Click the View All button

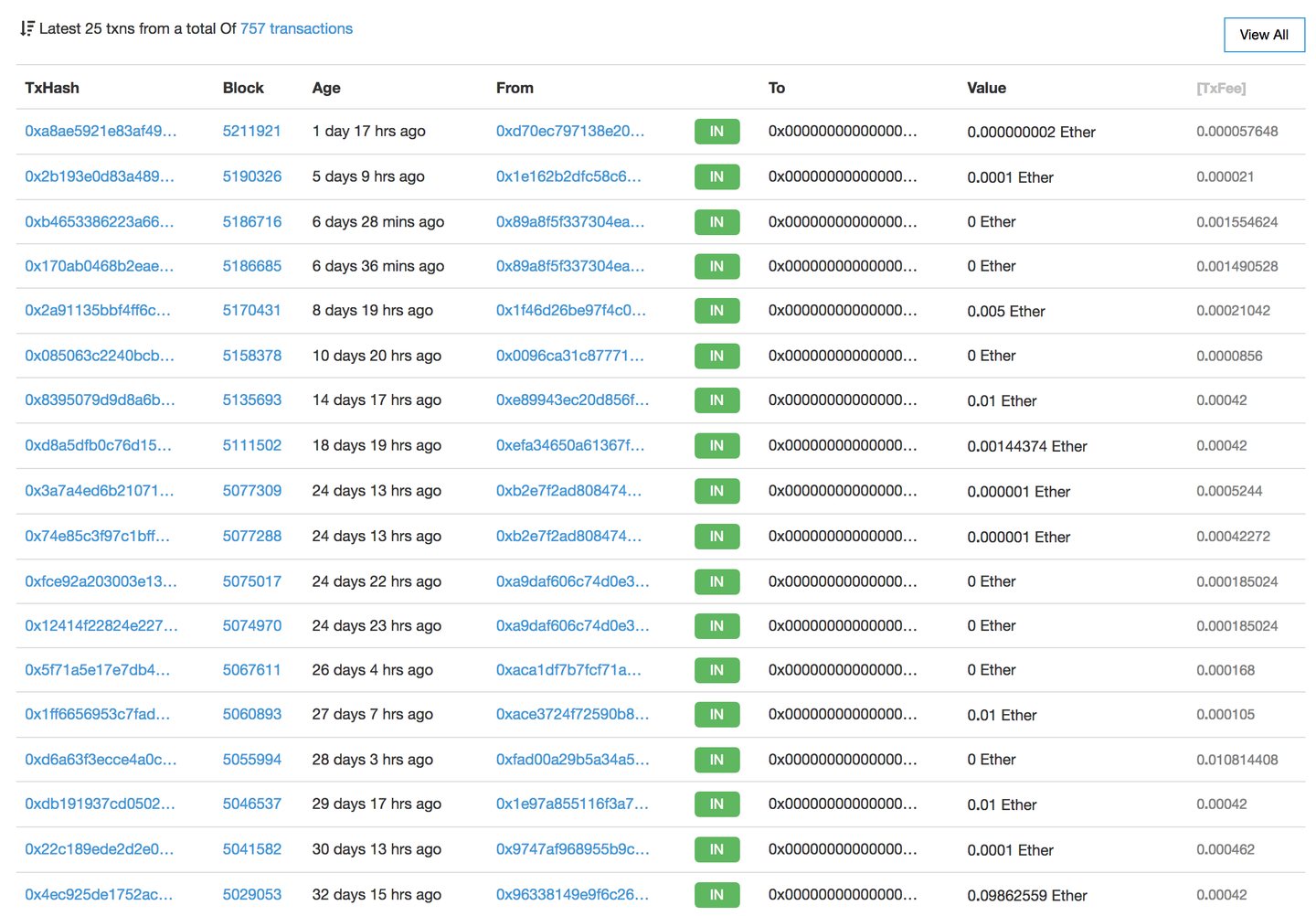[x=1264, y=35]
